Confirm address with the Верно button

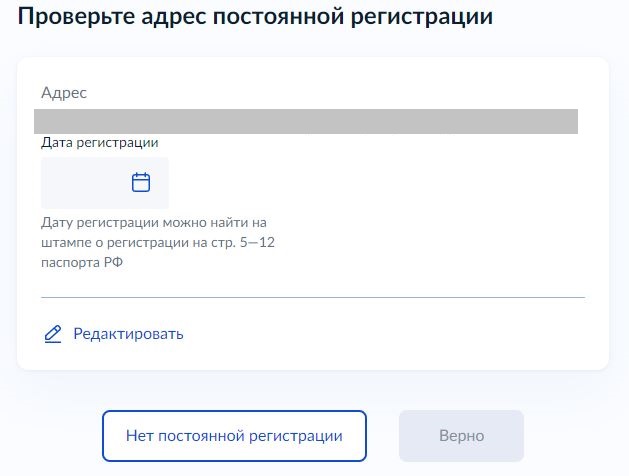[x=461, y=436]
